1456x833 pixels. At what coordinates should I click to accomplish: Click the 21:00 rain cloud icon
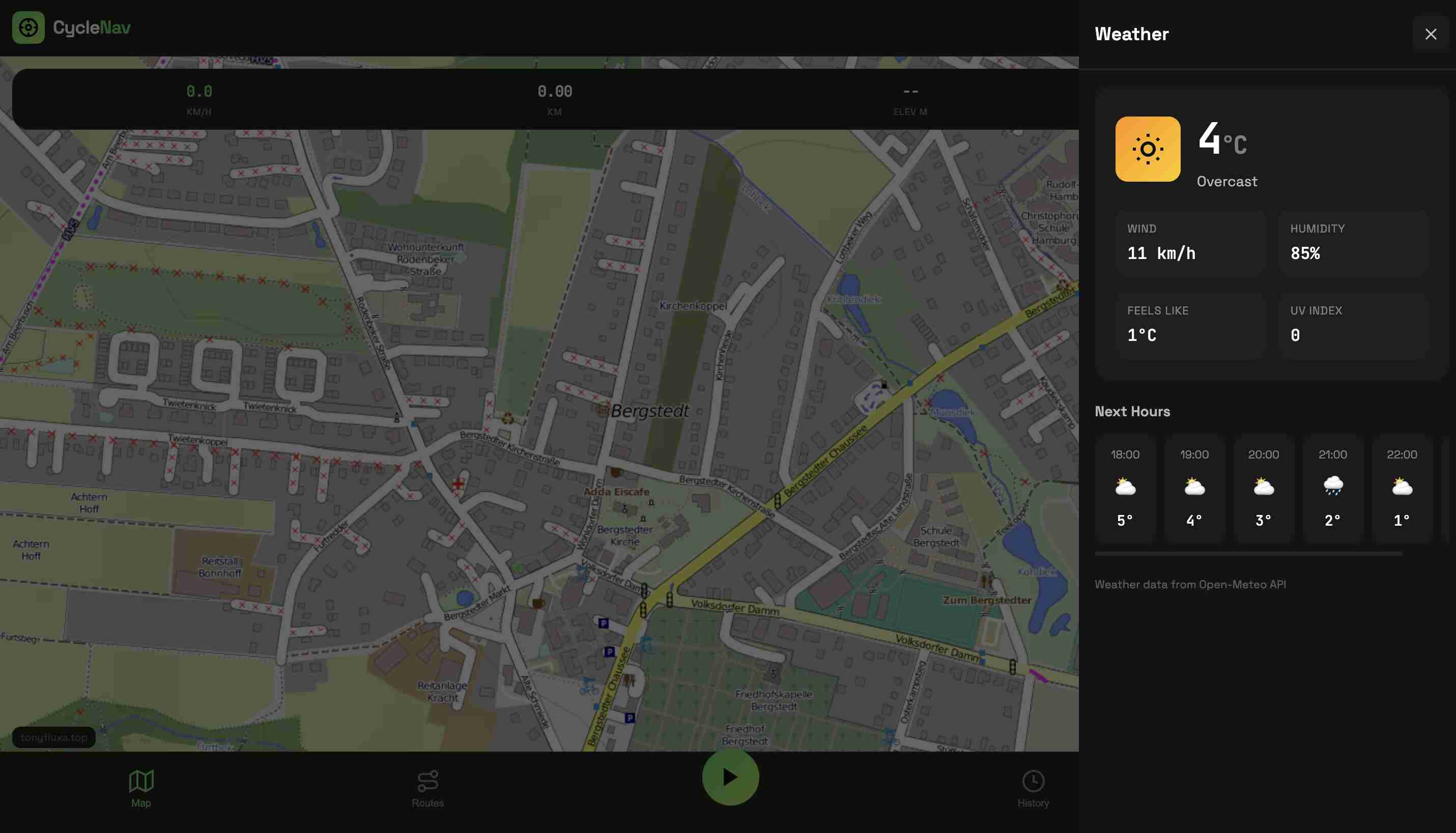[1332, 486]
